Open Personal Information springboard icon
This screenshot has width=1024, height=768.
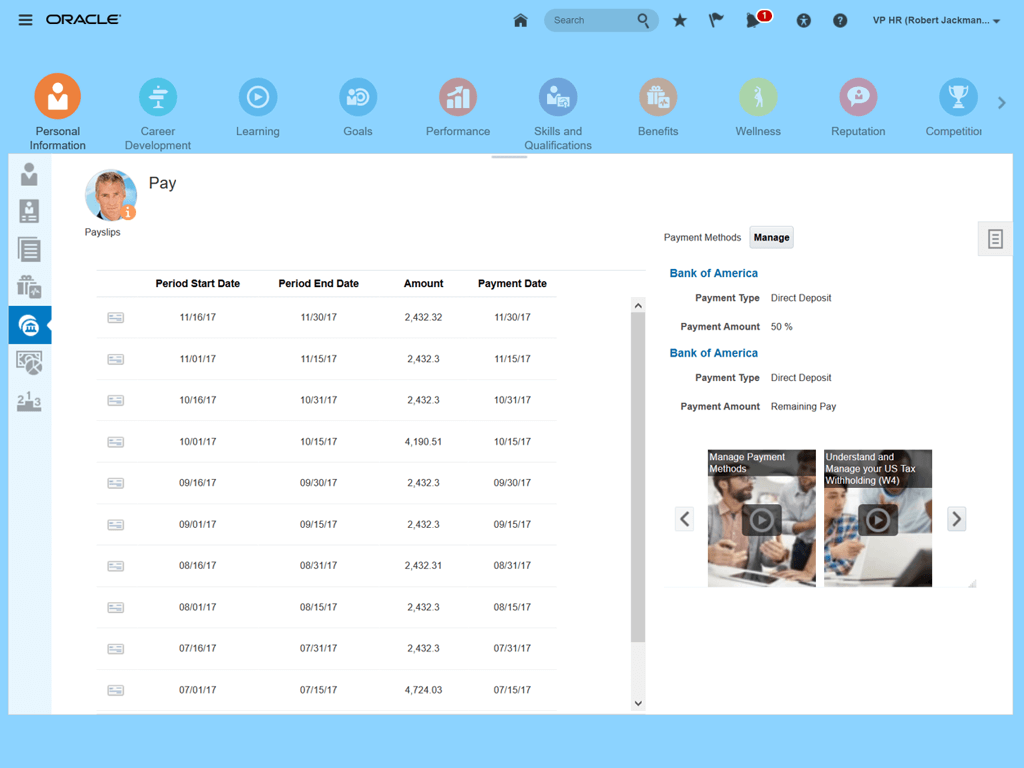(x=57, y=97)
